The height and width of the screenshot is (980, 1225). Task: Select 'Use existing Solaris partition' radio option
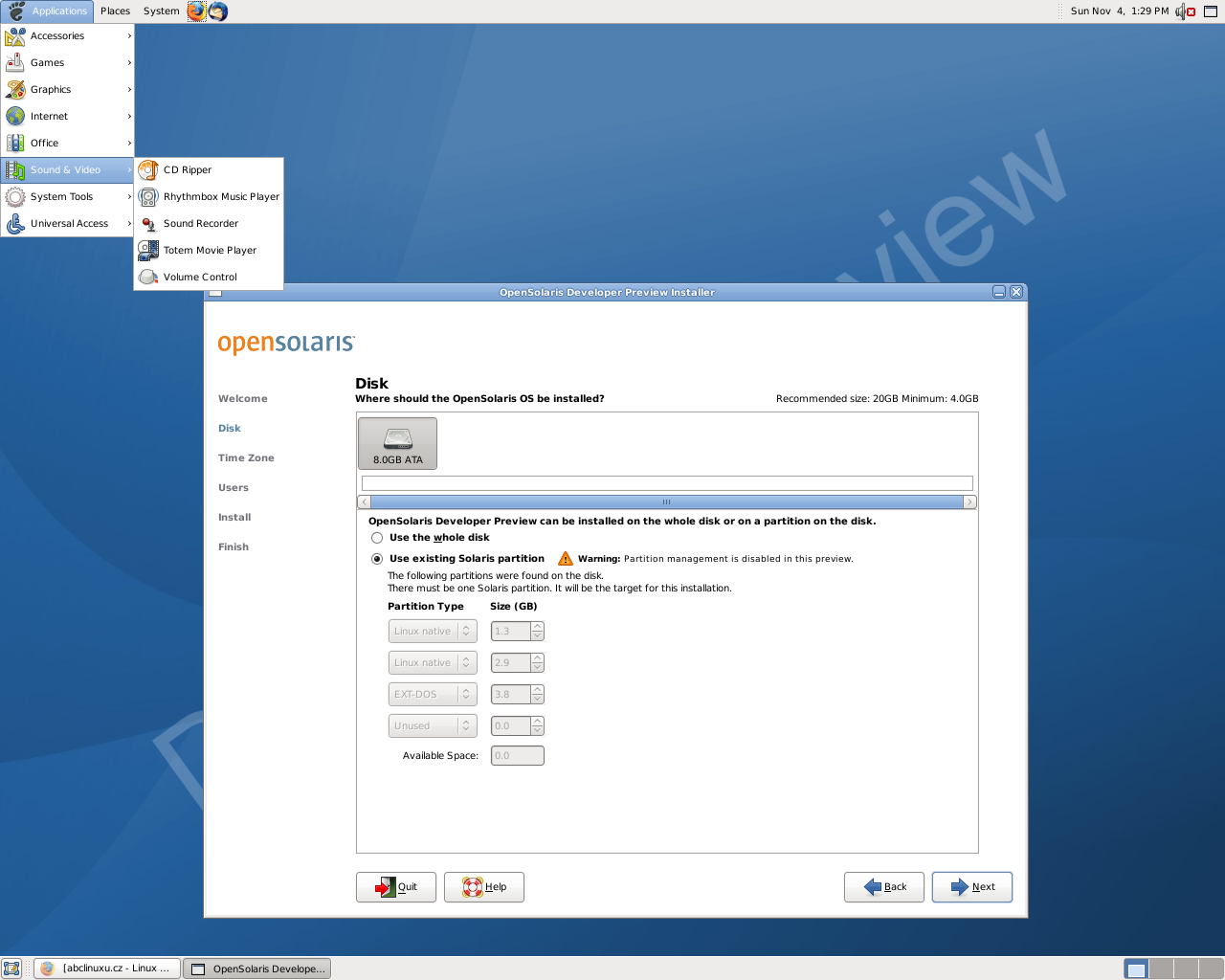pyautogui.click(x=377, y=559)
